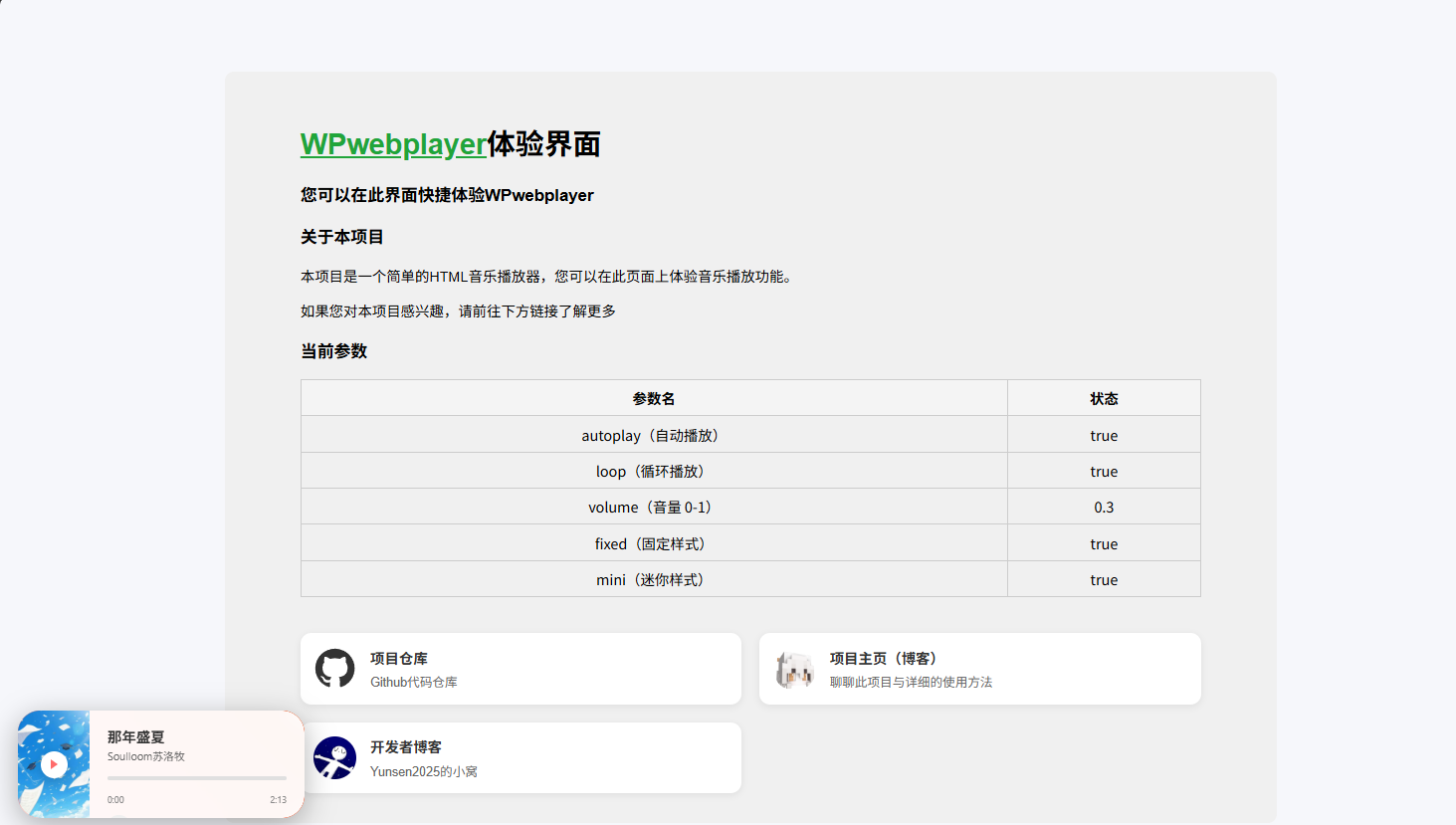Open the WPwebplayer title link
The height and width of the screenshot is (825, 1456).
[393, 144]
